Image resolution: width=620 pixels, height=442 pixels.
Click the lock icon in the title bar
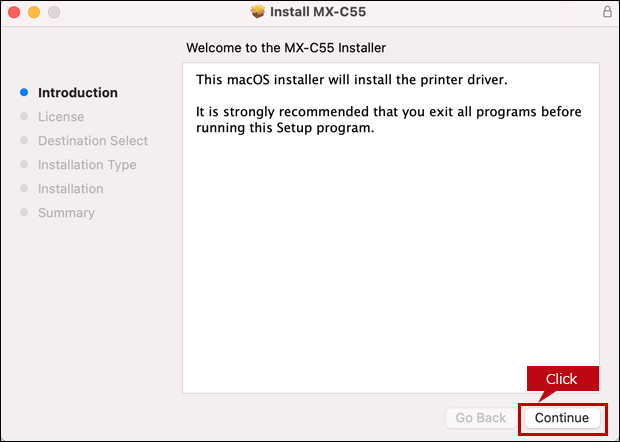(606, 12)
